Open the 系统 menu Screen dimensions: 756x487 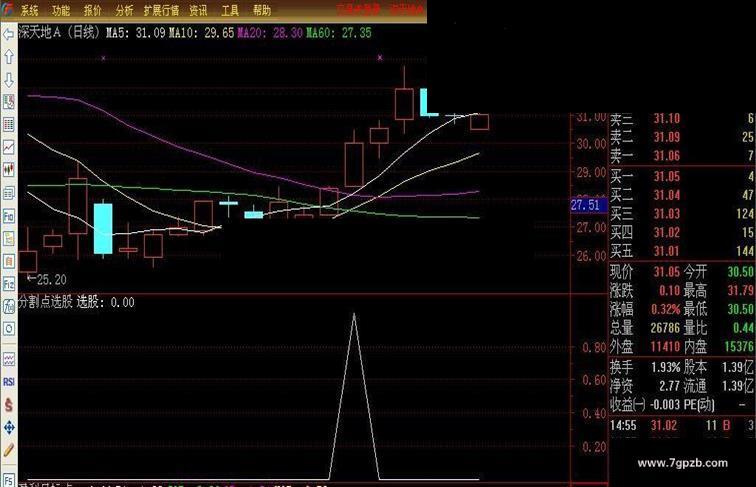pyautogui.click(x=29, y=10)
